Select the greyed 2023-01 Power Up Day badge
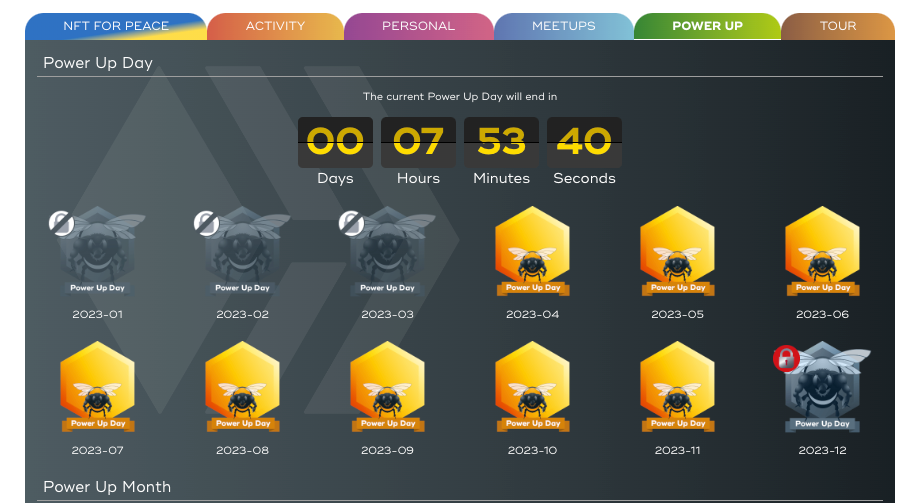923x503 pixels. tap(98, 251)
